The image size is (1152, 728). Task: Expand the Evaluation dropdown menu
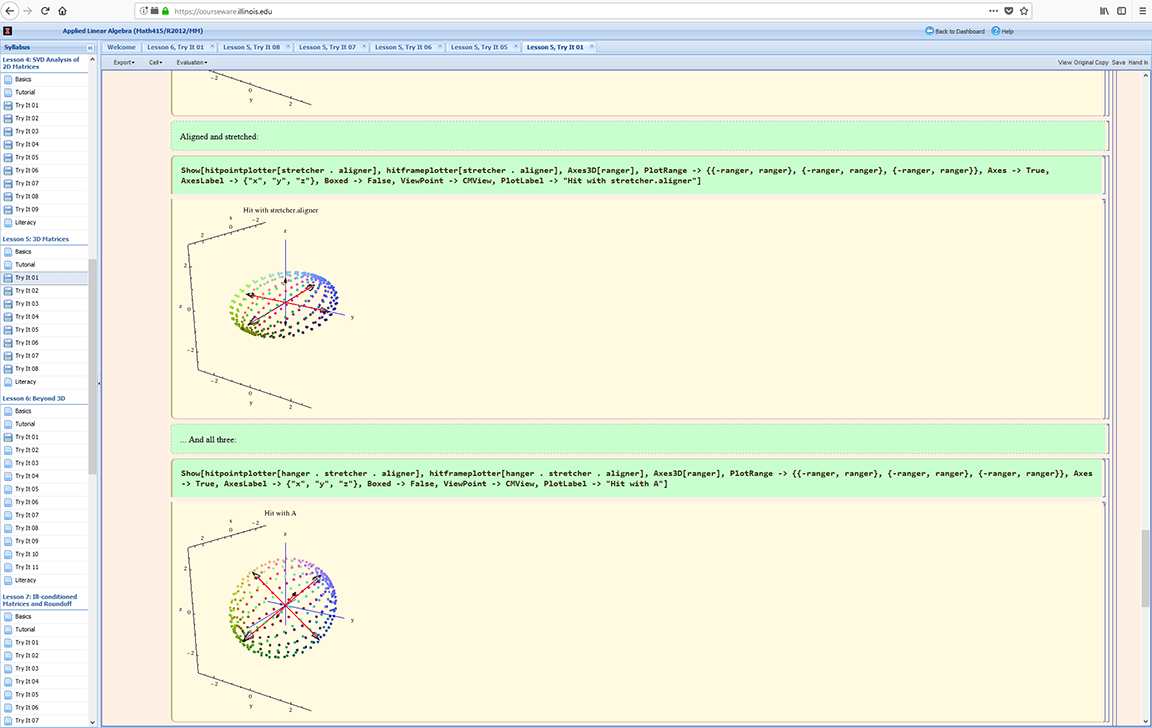tap(192, 62)
